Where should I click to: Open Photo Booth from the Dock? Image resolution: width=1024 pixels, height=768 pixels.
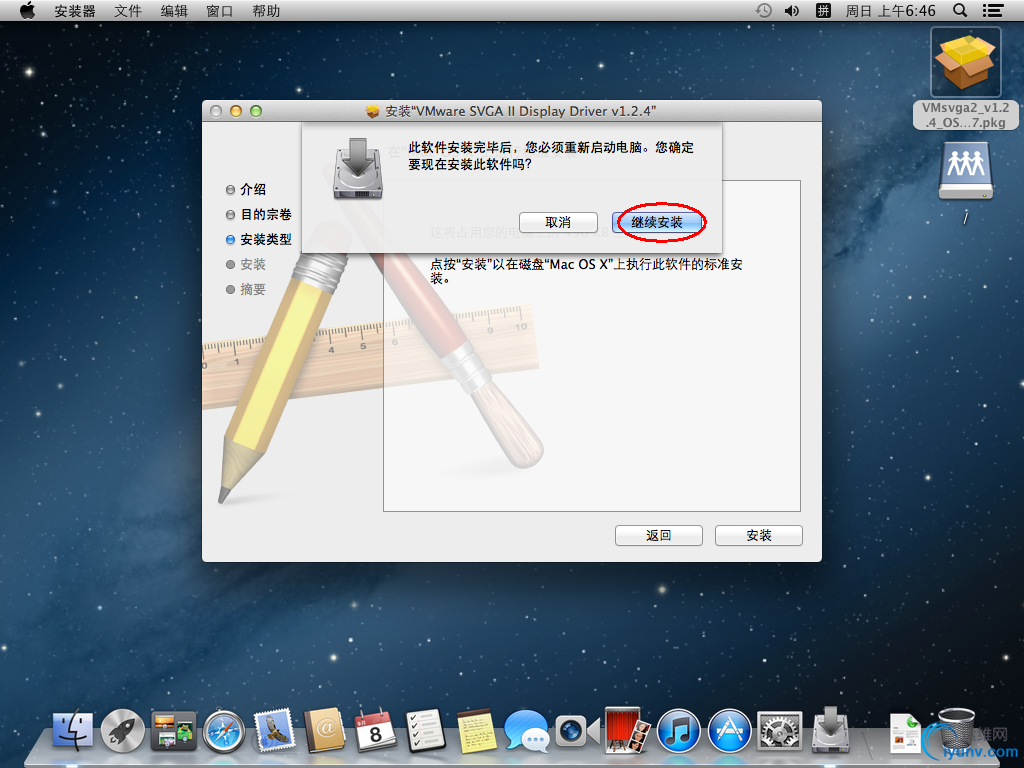pyautogui.click(x=622, y=731)
